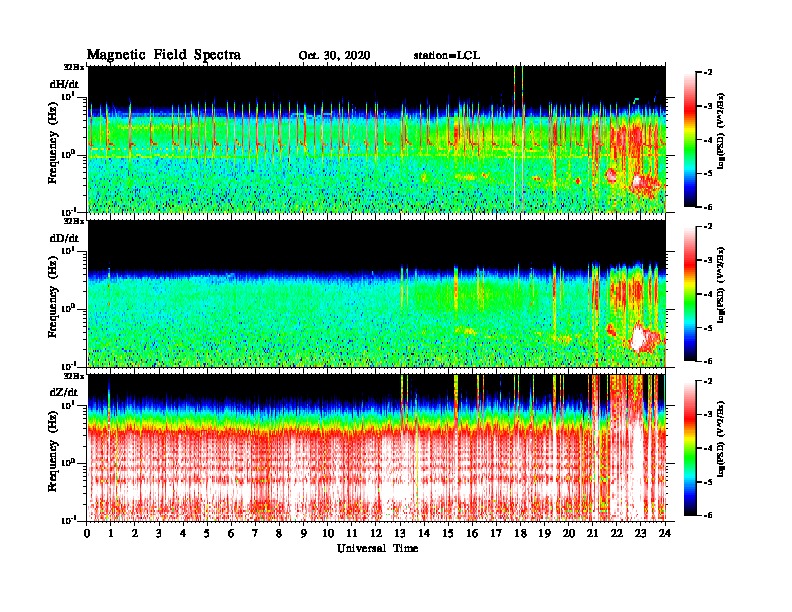Click the hour "6" tick label
Screen dimensions: 792x612
tap(231, 533)
